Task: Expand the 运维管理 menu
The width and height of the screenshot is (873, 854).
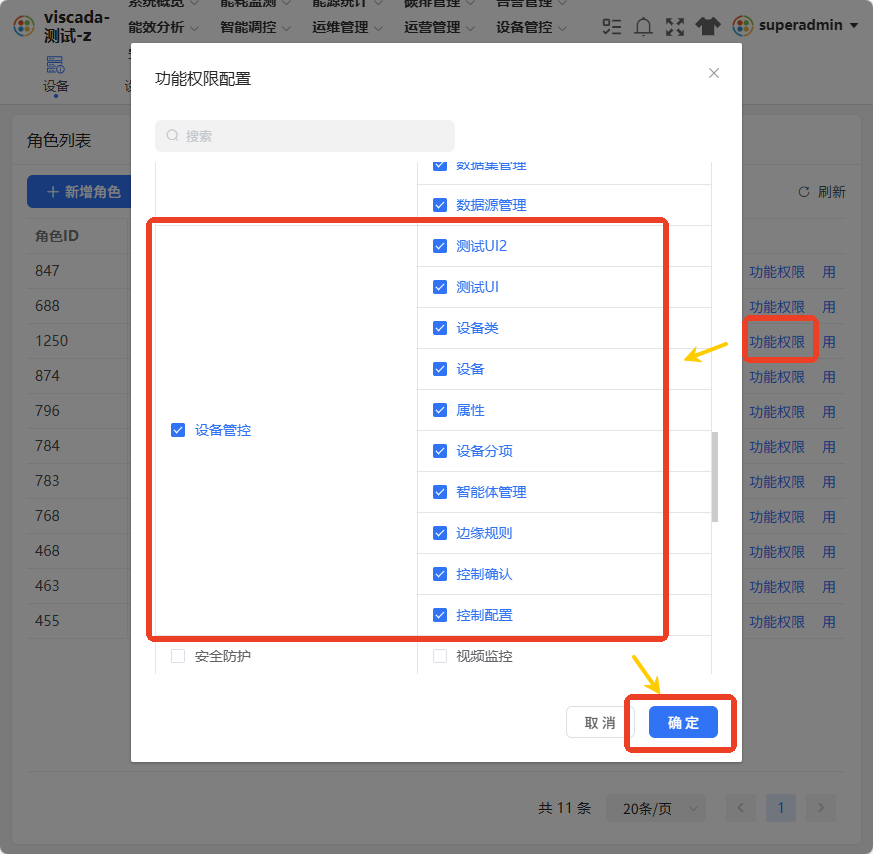Action: pyautogui.click(x=347, y=27)
